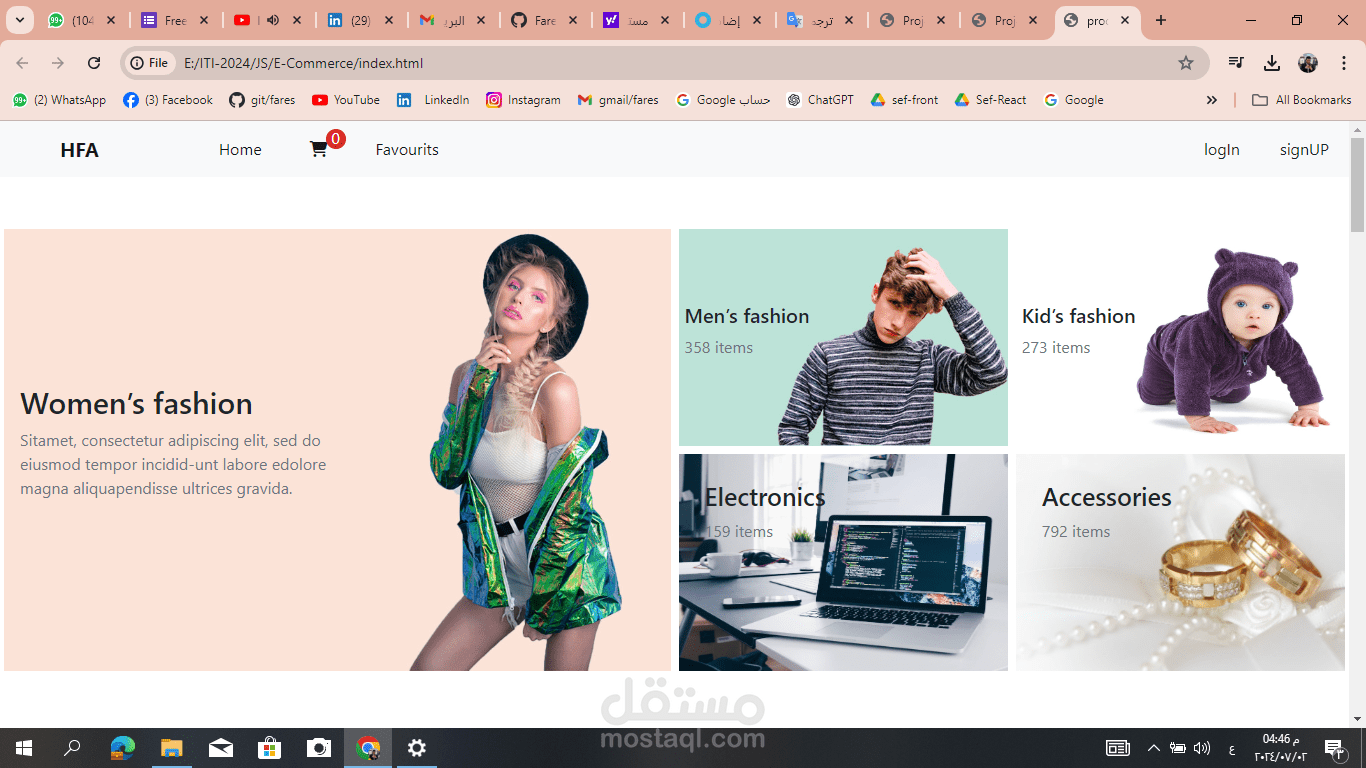Click the browser profile avatar icon
The height and width of the screenshot is (768, 1366).
coord(1308,62)
